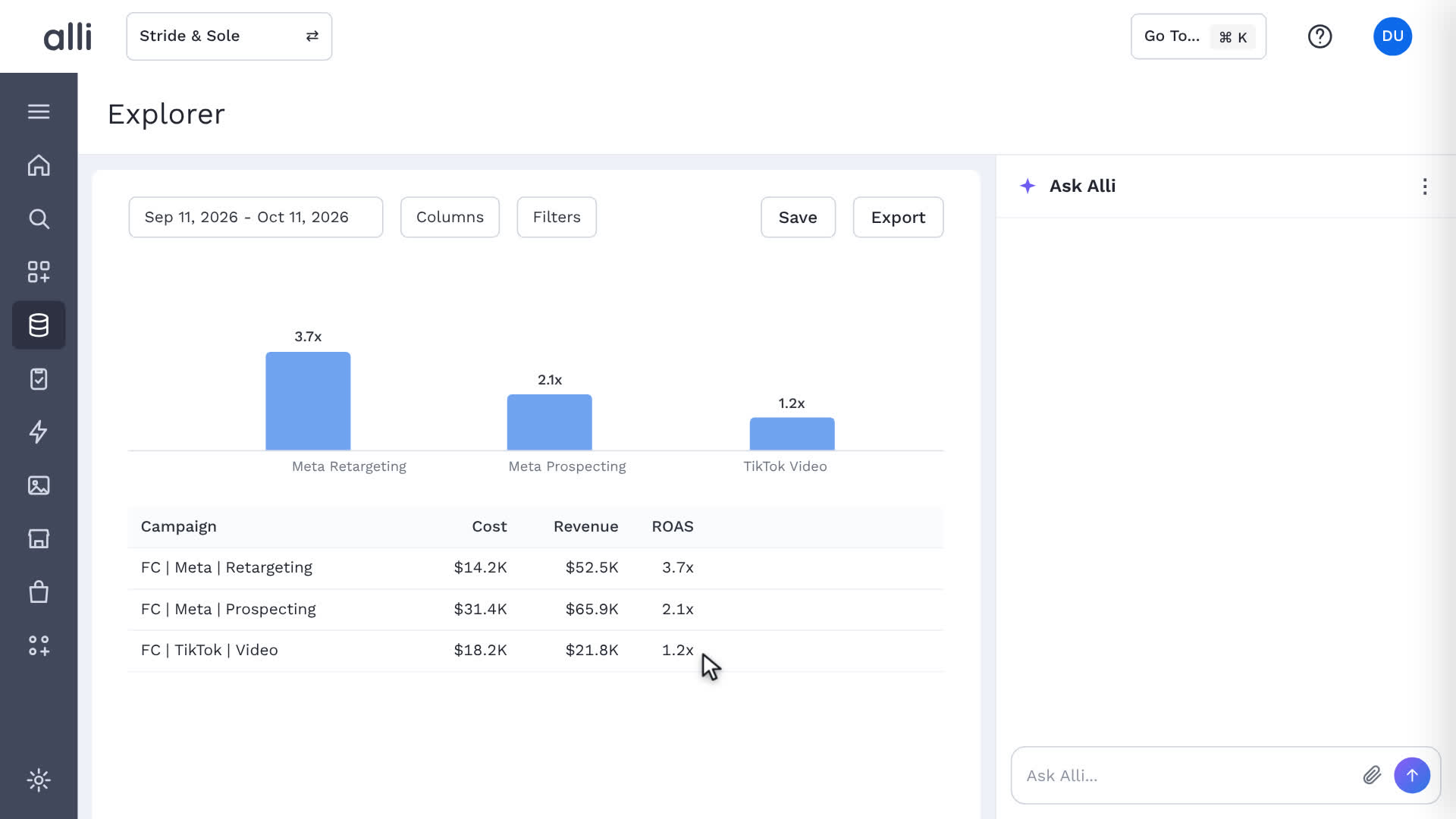This screenshot has height=819, width=1456.
Task: Click the Ask Alli panel title
Action: click(x=1082, y=186)
